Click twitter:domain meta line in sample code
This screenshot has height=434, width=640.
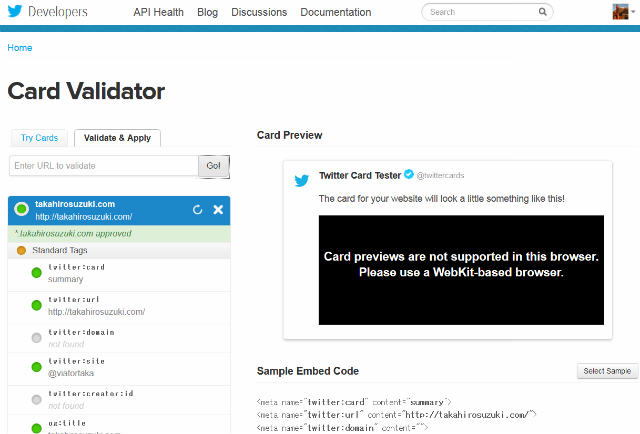342,428
